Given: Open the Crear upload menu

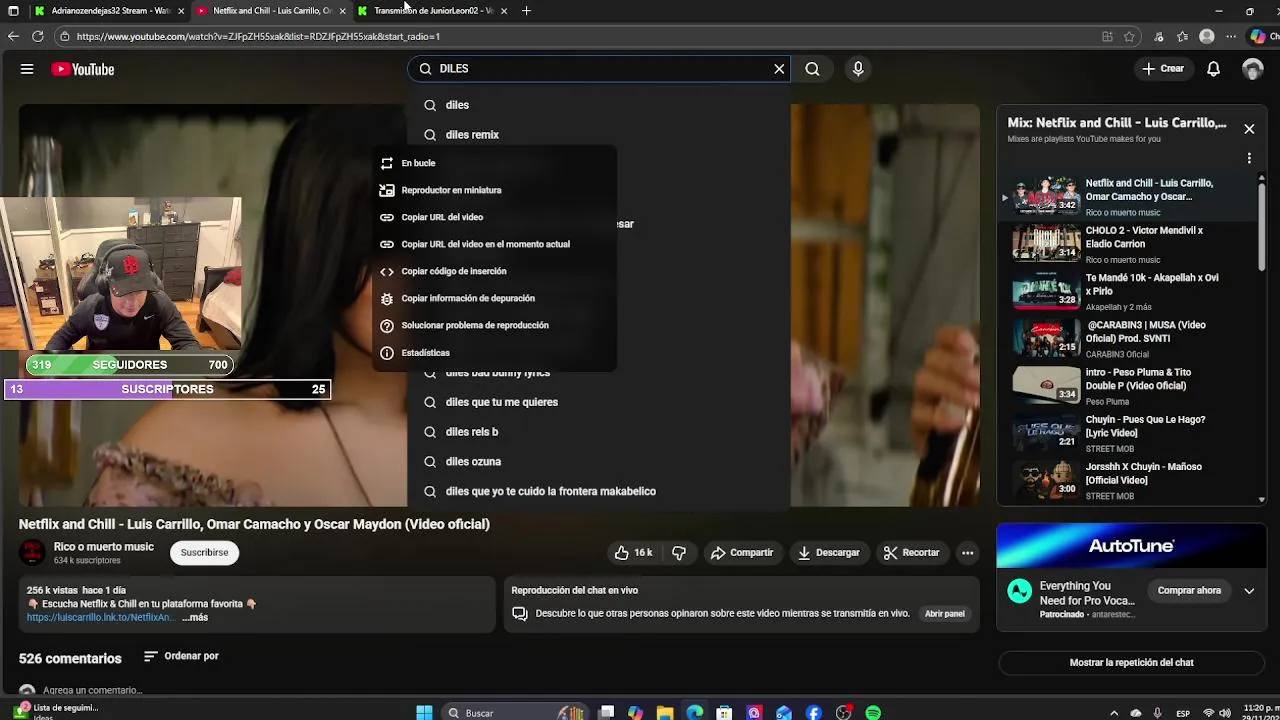Looking at the screenshot, I should (1164, 69).
